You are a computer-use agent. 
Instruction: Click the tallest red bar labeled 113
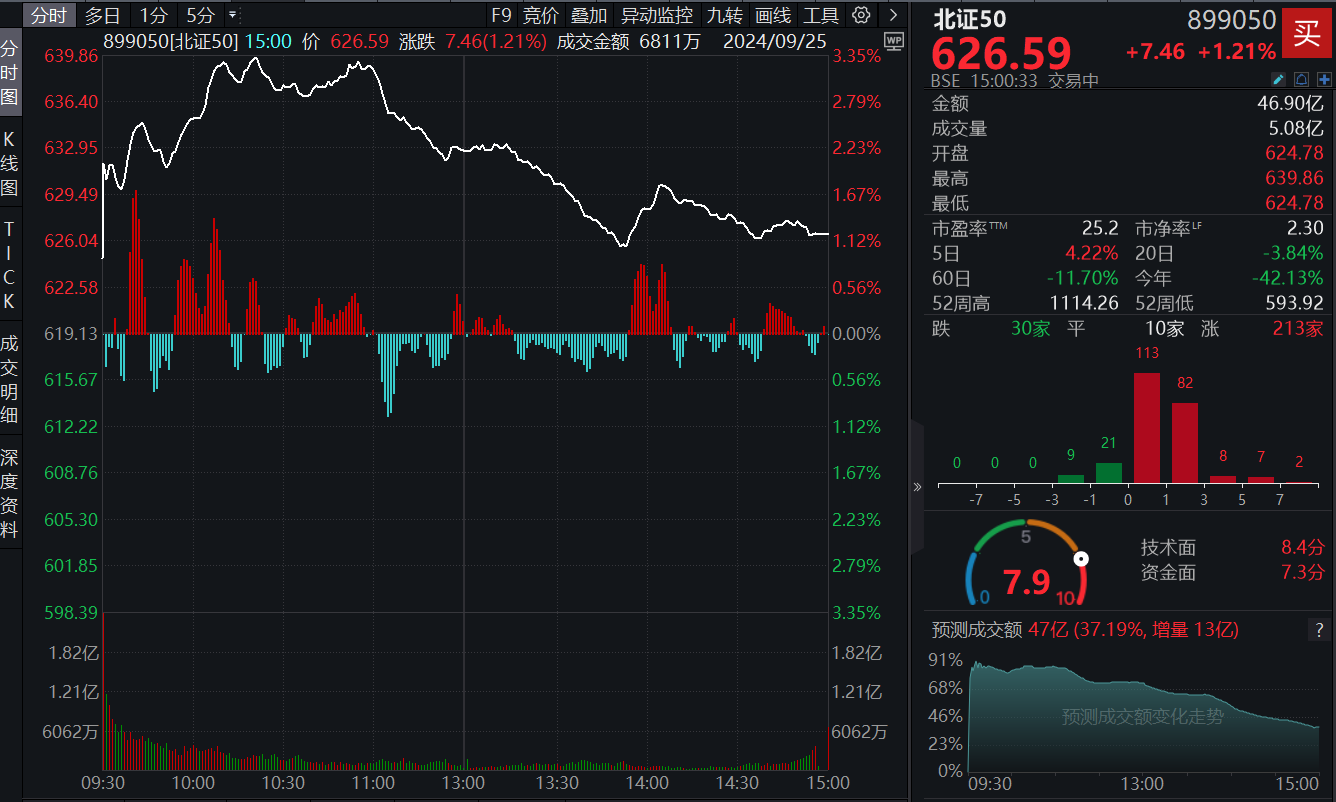pos(1147,428)
